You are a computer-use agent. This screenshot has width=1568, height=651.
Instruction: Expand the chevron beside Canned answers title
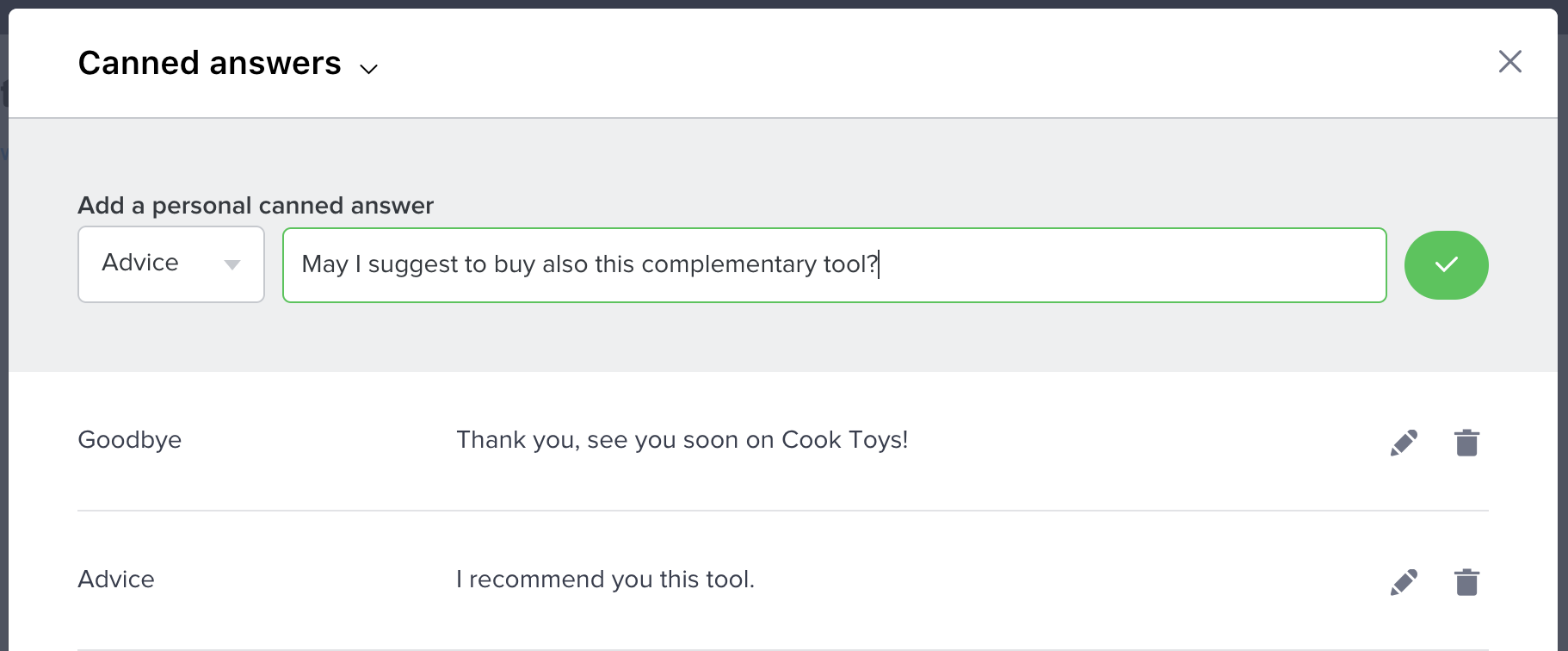click(x=369, y=69)
